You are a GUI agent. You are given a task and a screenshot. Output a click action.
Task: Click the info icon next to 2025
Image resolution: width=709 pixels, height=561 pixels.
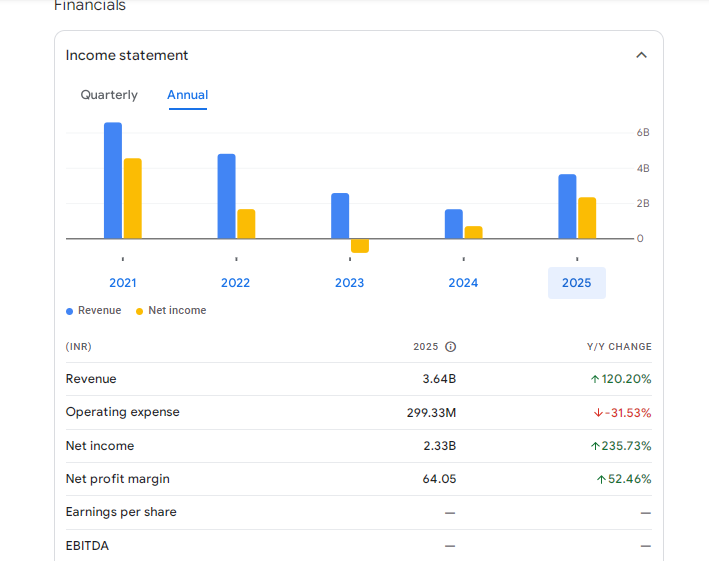(450, 347)
